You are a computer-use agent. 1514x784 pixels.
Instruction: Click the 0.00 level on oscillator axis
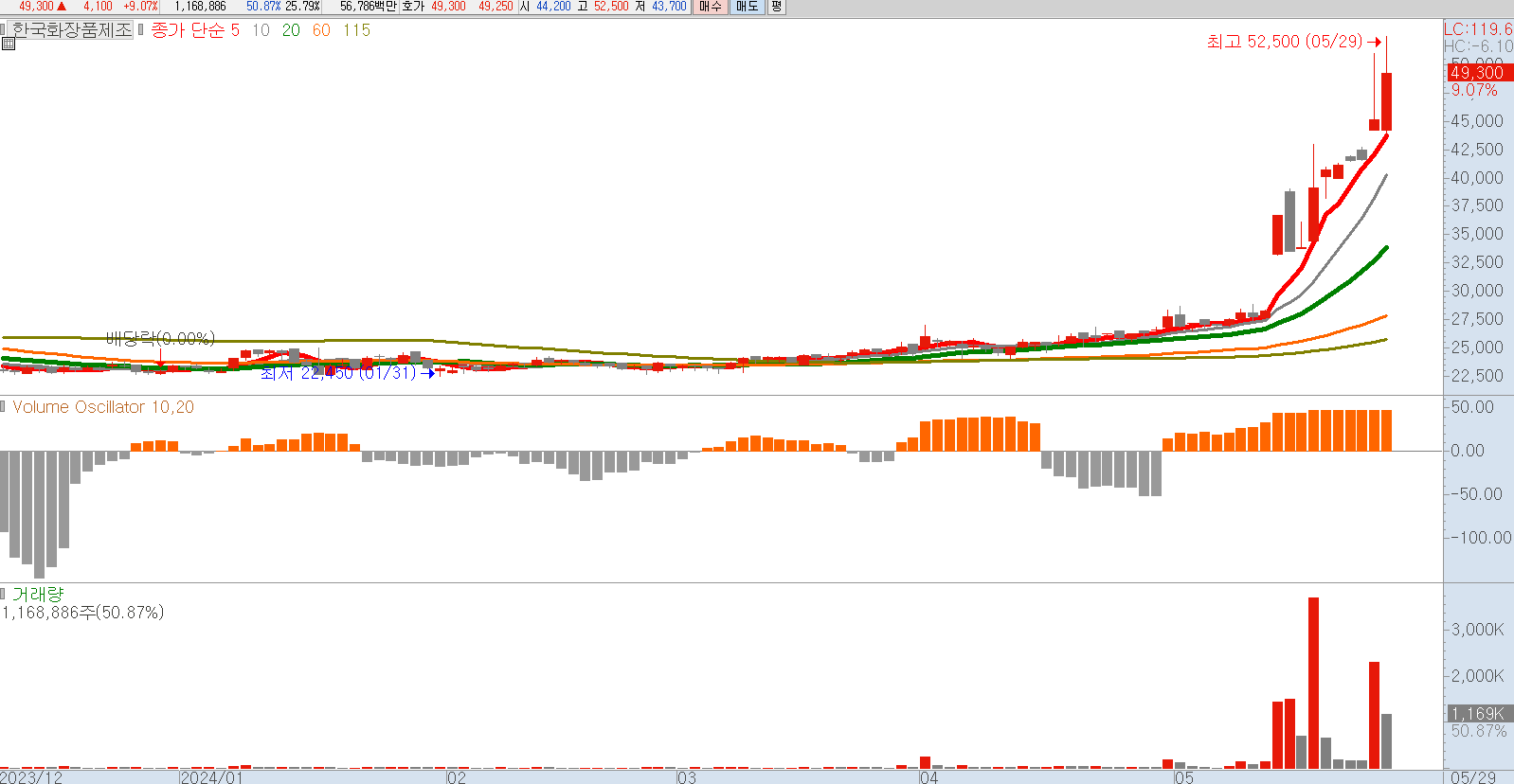(x=1468, y=451)
